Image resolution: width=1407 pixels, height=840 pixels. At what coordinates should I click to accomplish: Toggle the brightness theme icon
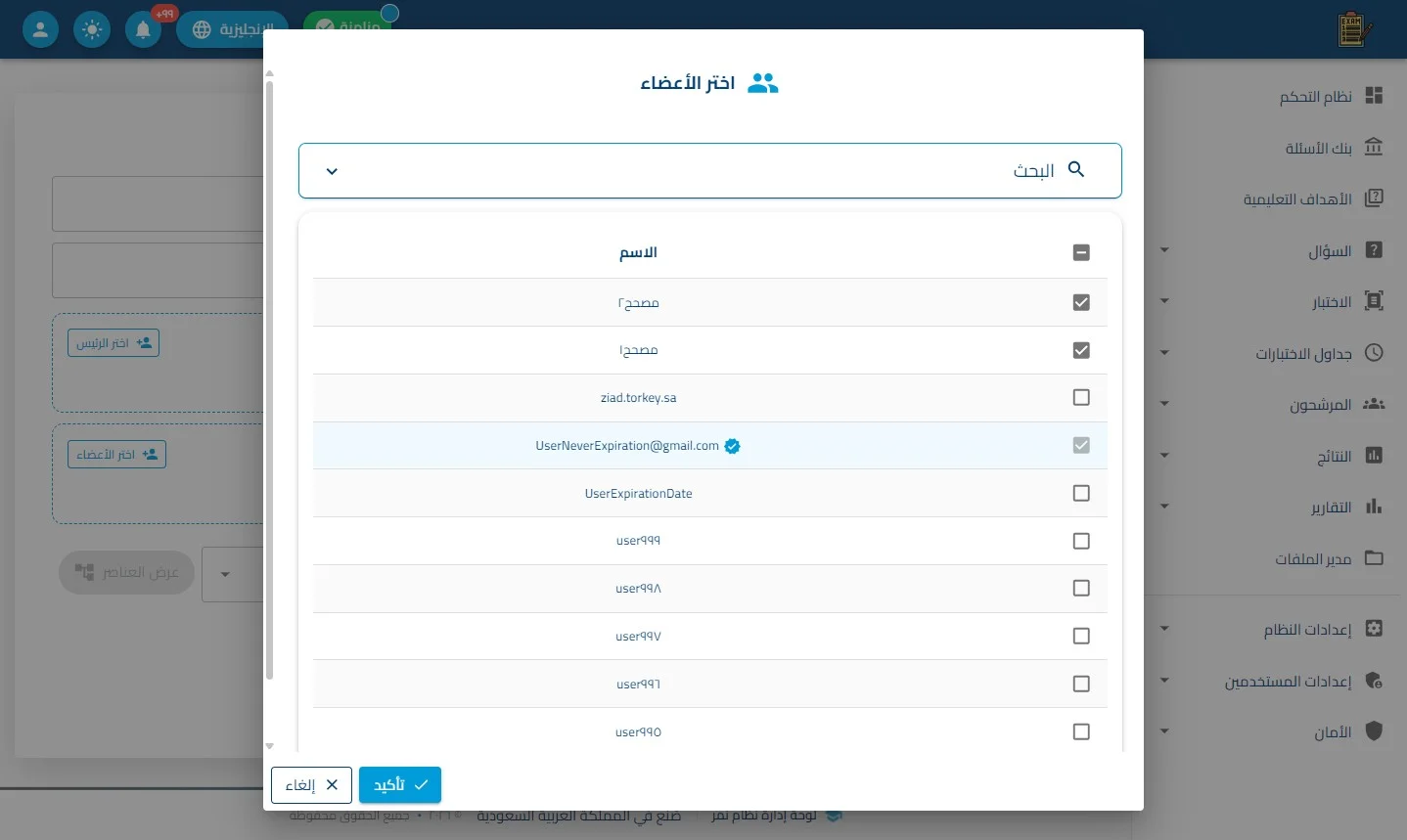[x=92, y=29]
